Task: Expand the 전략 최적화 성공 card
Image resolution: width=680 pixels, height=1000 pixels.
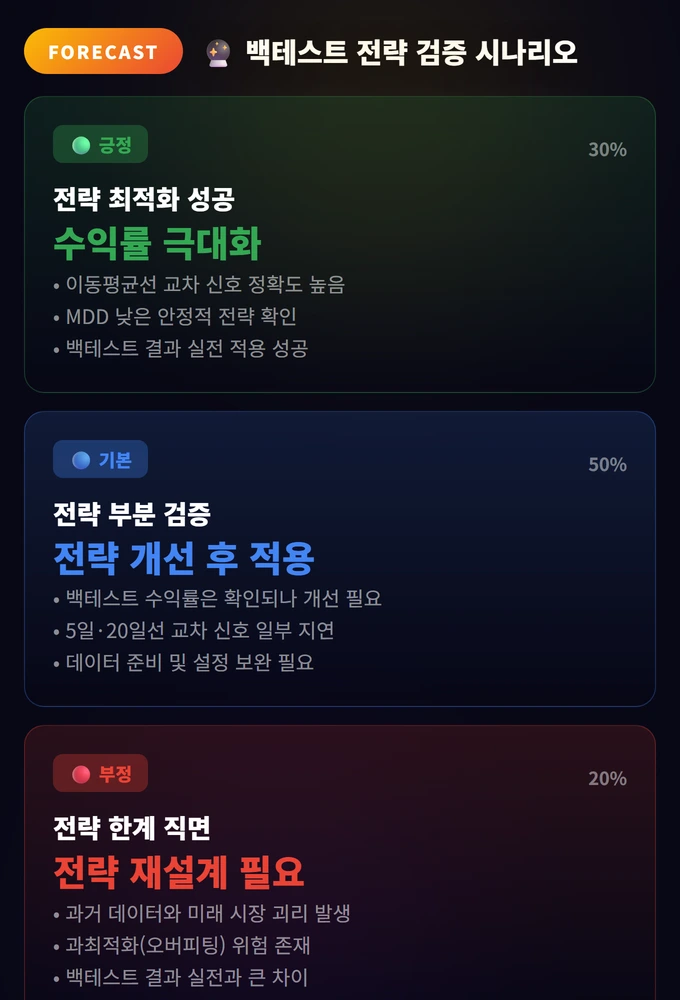Action: point(340,245)
